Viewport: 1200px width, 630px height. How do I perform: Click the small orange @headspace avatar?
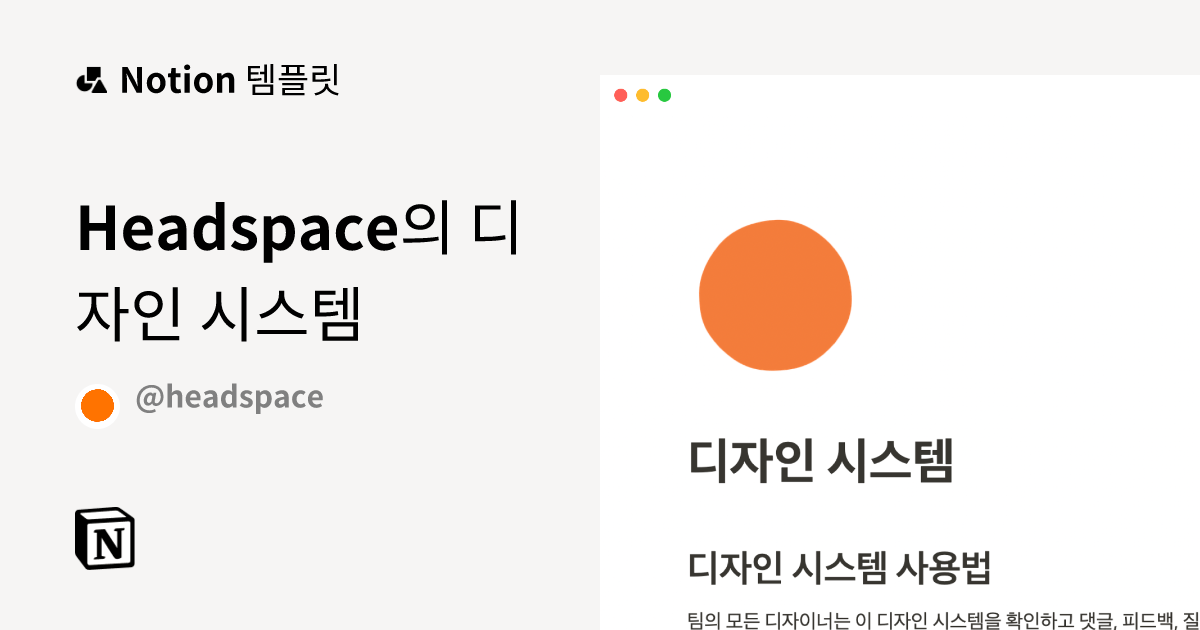click(97, 405)
